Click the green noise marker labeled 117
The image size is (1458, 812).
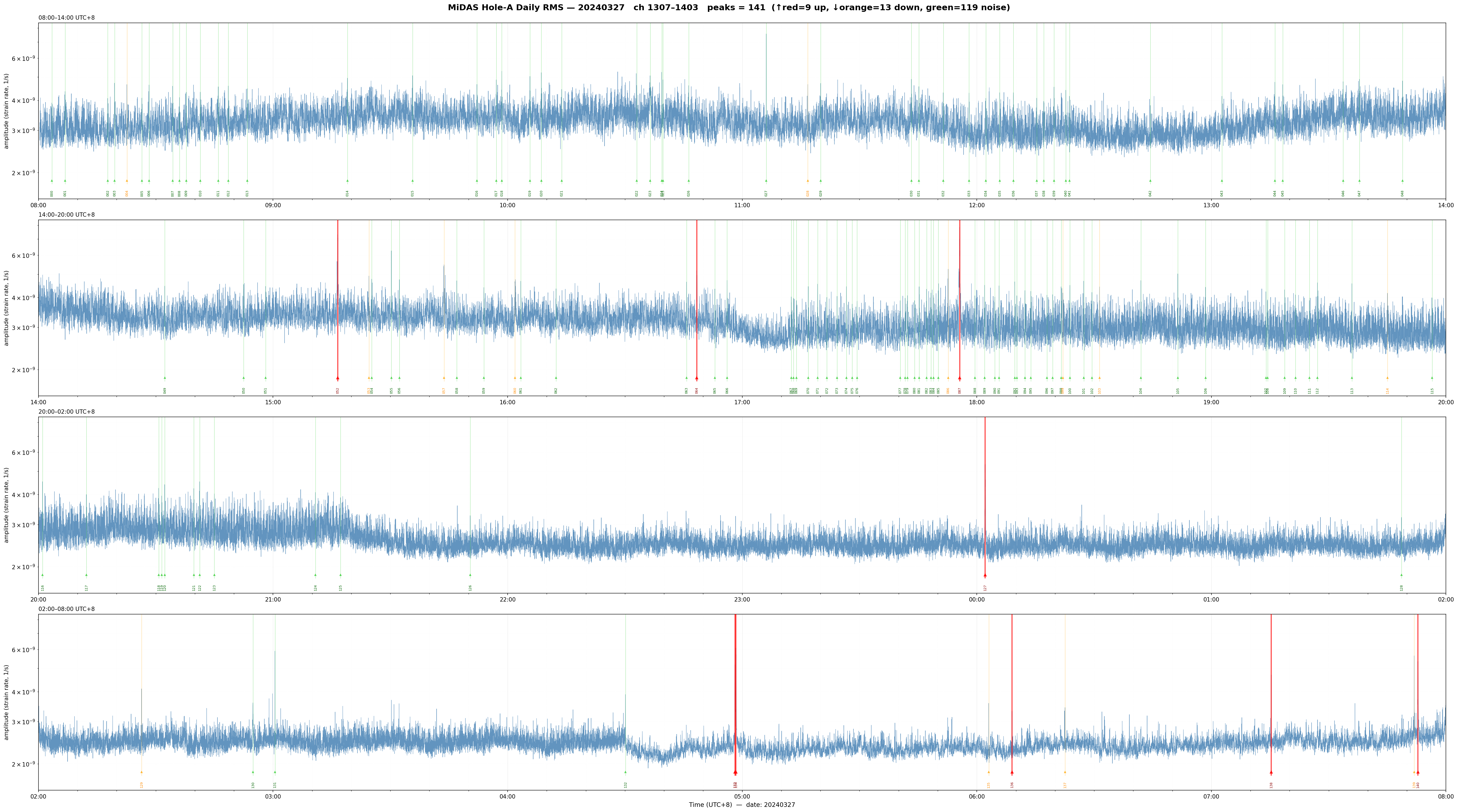(x=87, y=575)
